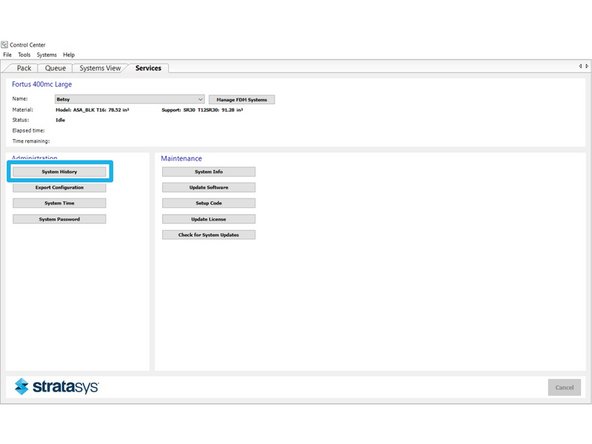Viewport: 592px width, 444px height.
Task: Open the System History log
Action: tap(59, 172)
